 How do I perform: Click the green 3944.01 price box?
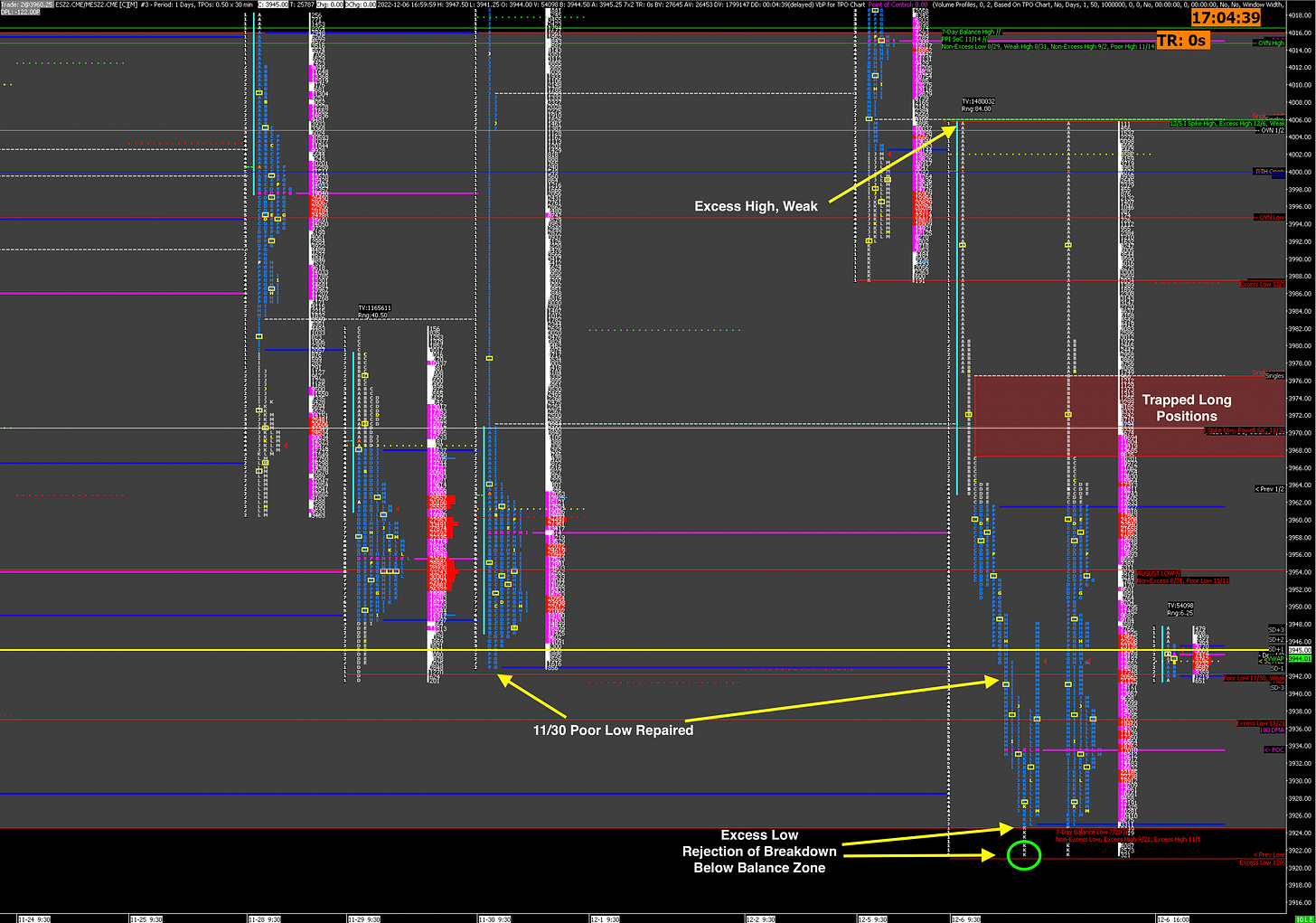tap(1300, 659)
